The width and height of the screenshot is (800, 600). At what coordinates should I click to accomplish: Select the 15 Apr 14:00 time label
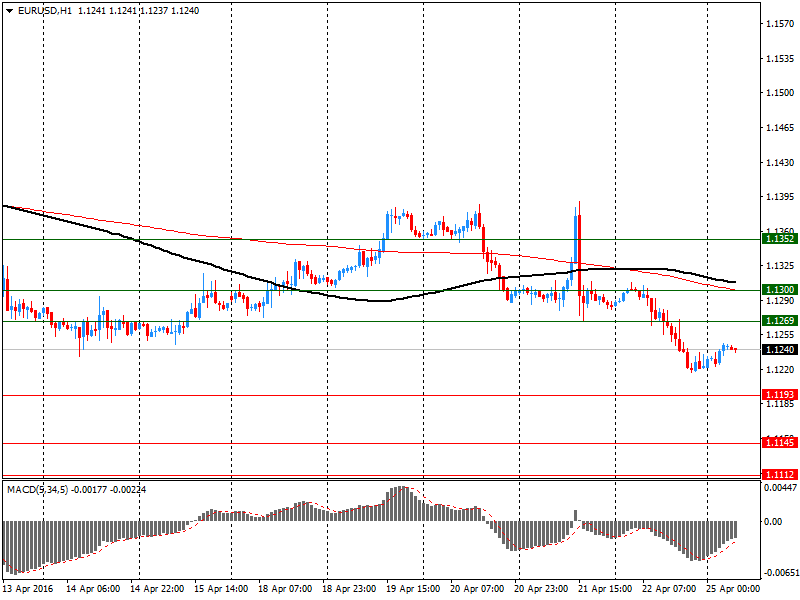(221, 589)
